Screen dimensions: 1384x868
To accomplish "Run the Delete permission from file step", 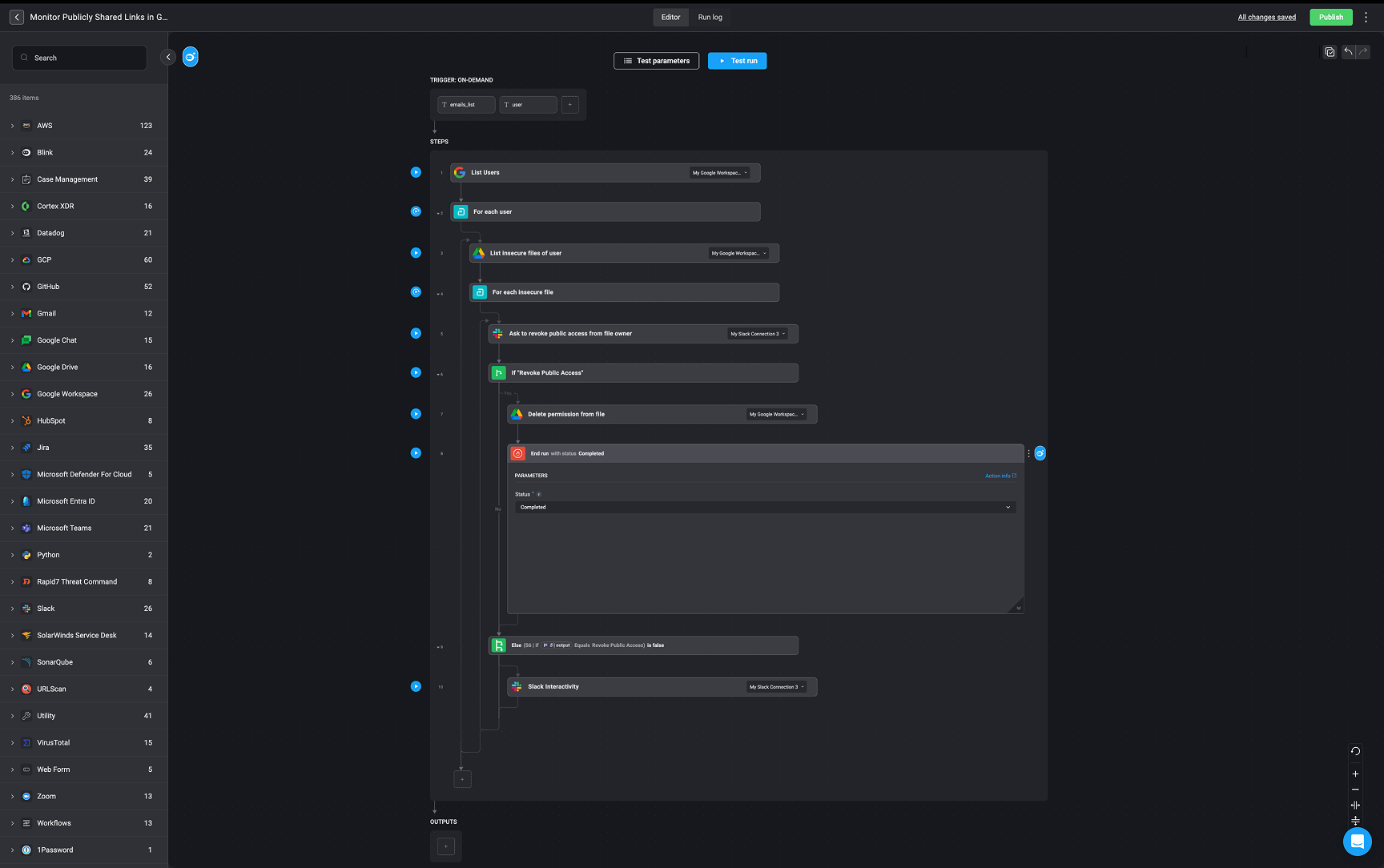I will tap(416, 414).
